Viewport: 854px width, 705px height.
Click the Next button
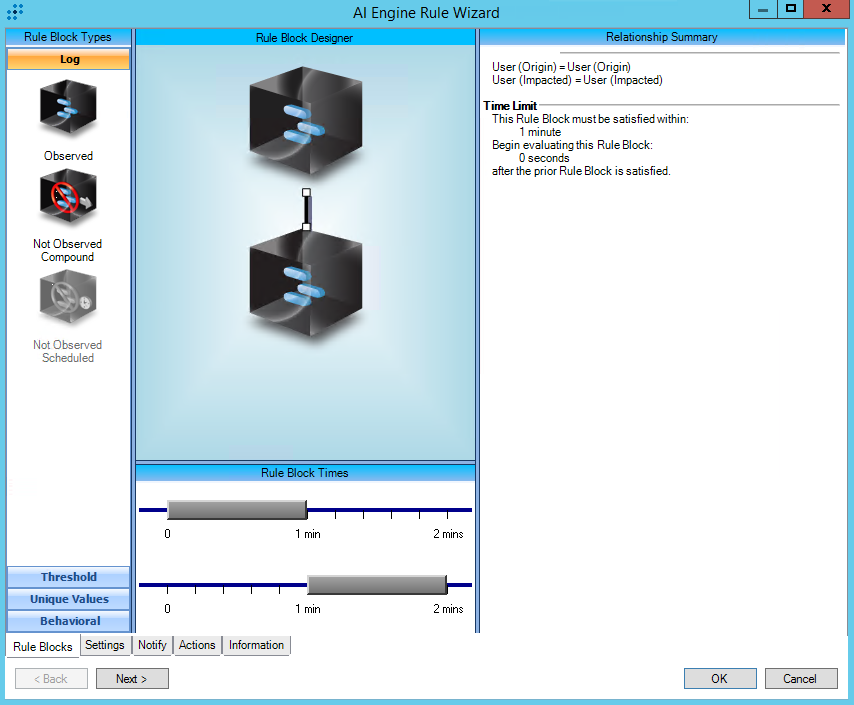pyautogui.click(x=132, y=679)
